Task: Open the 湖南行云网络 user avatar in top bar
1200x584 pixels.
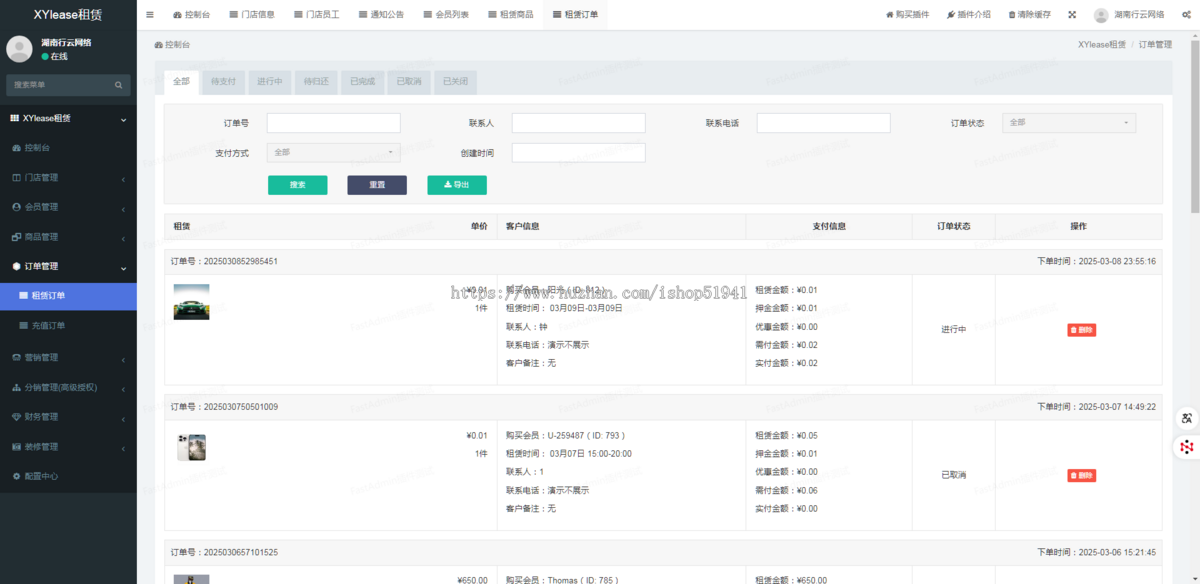Action: point(1101,15)
